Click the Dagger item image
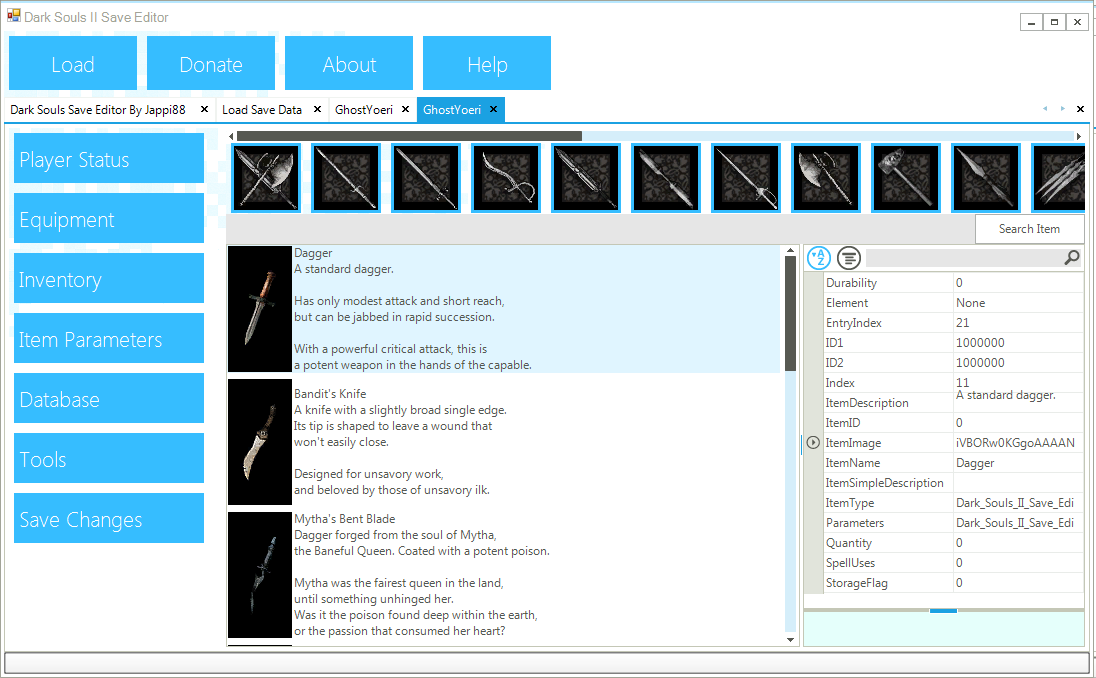 [259, 308]
